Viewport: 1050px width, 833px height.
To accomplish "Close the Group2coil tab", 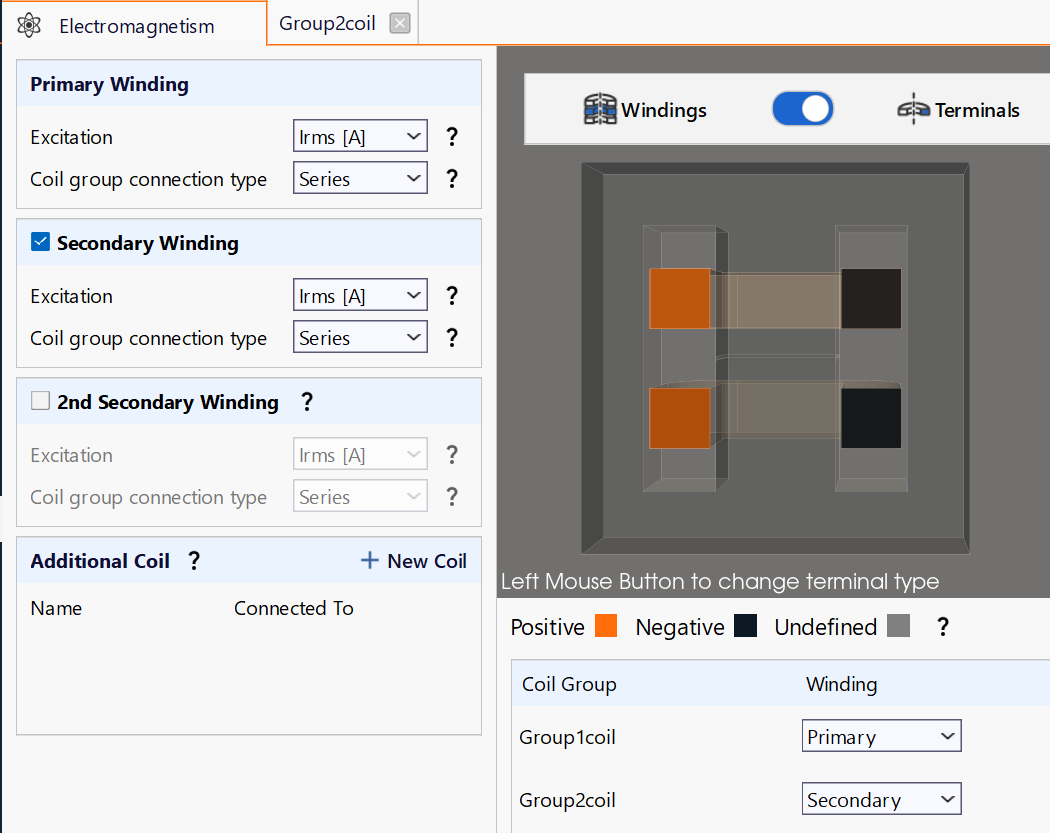I will [400, 23].
